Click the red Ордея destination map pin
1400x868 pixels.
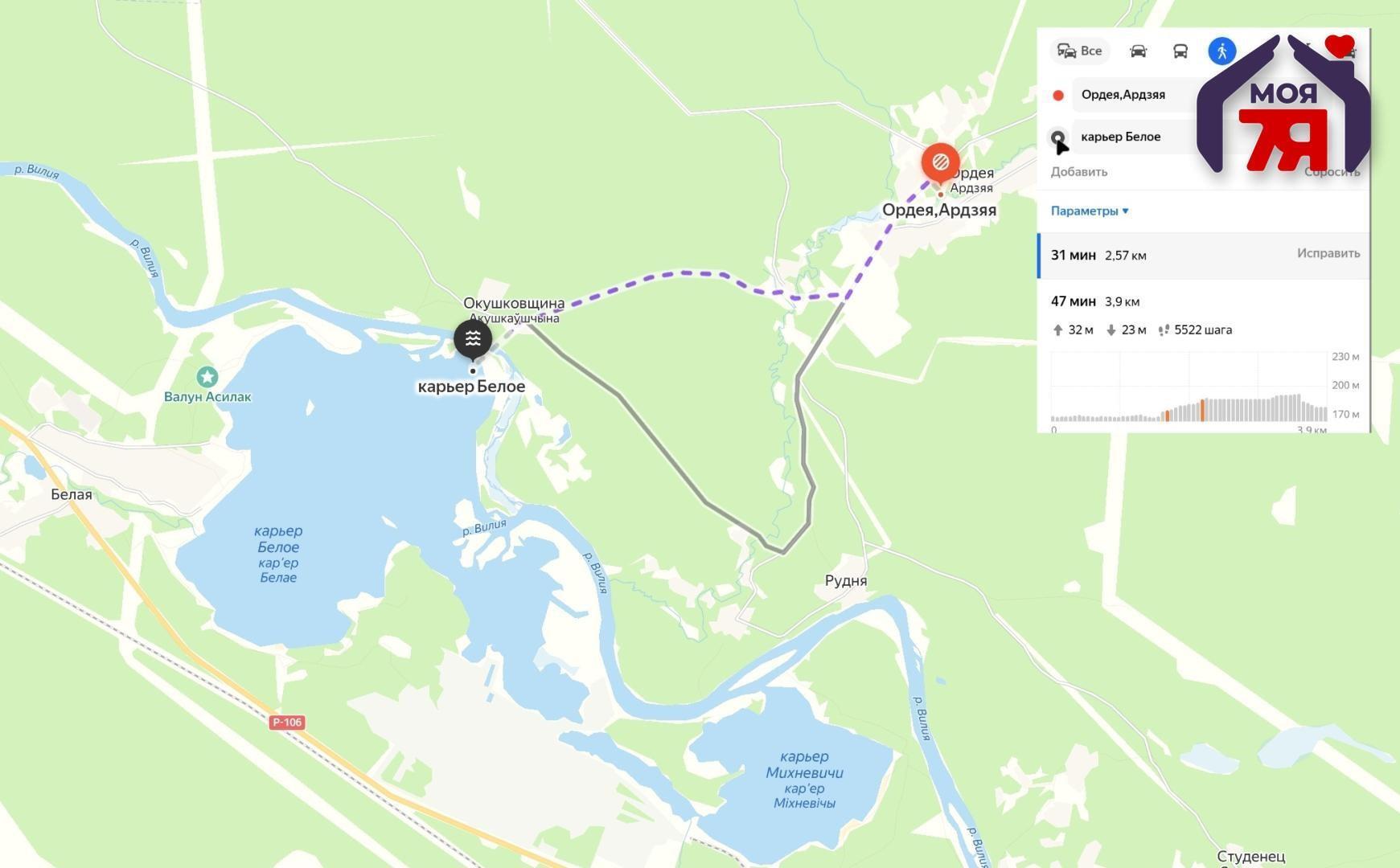coord(940,163)
